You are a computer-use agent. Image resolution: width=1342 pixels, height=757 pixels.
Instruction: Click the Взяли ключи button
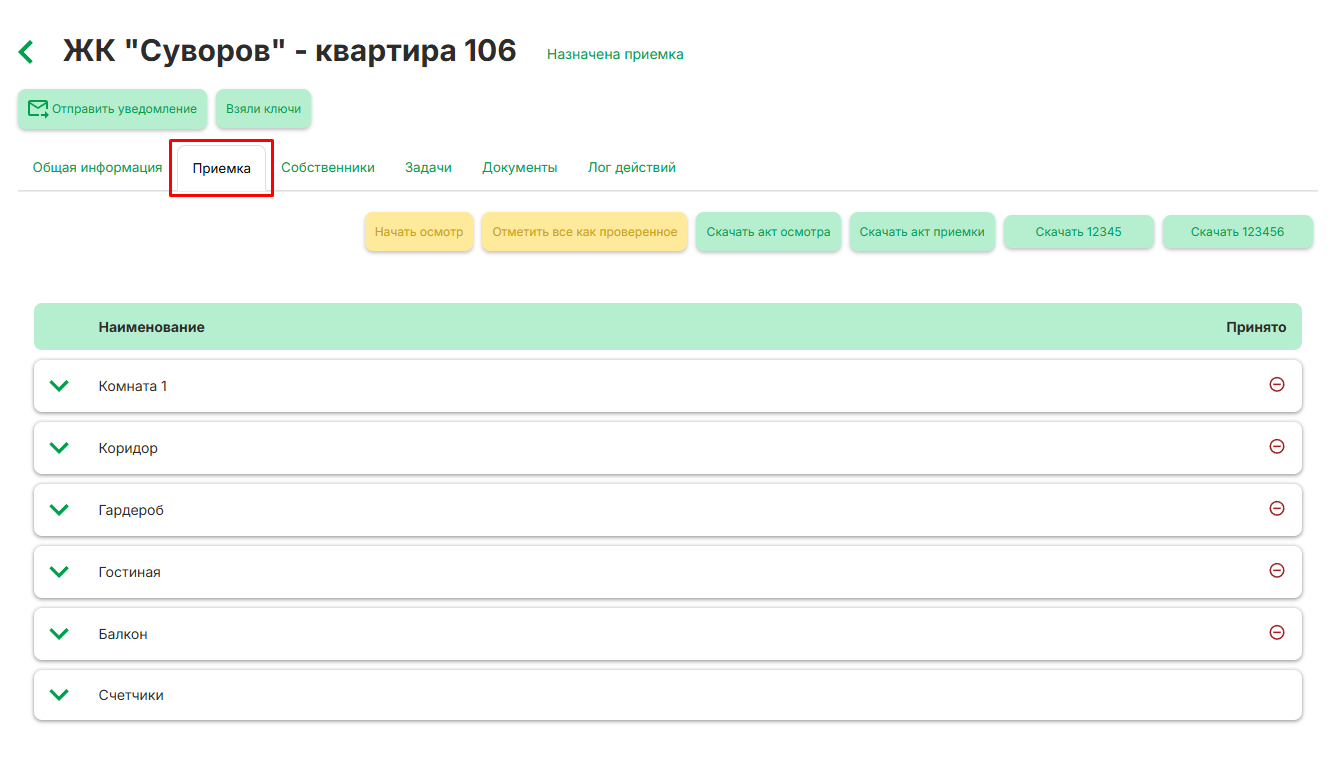pyautogui.click(x=263, y=109)
